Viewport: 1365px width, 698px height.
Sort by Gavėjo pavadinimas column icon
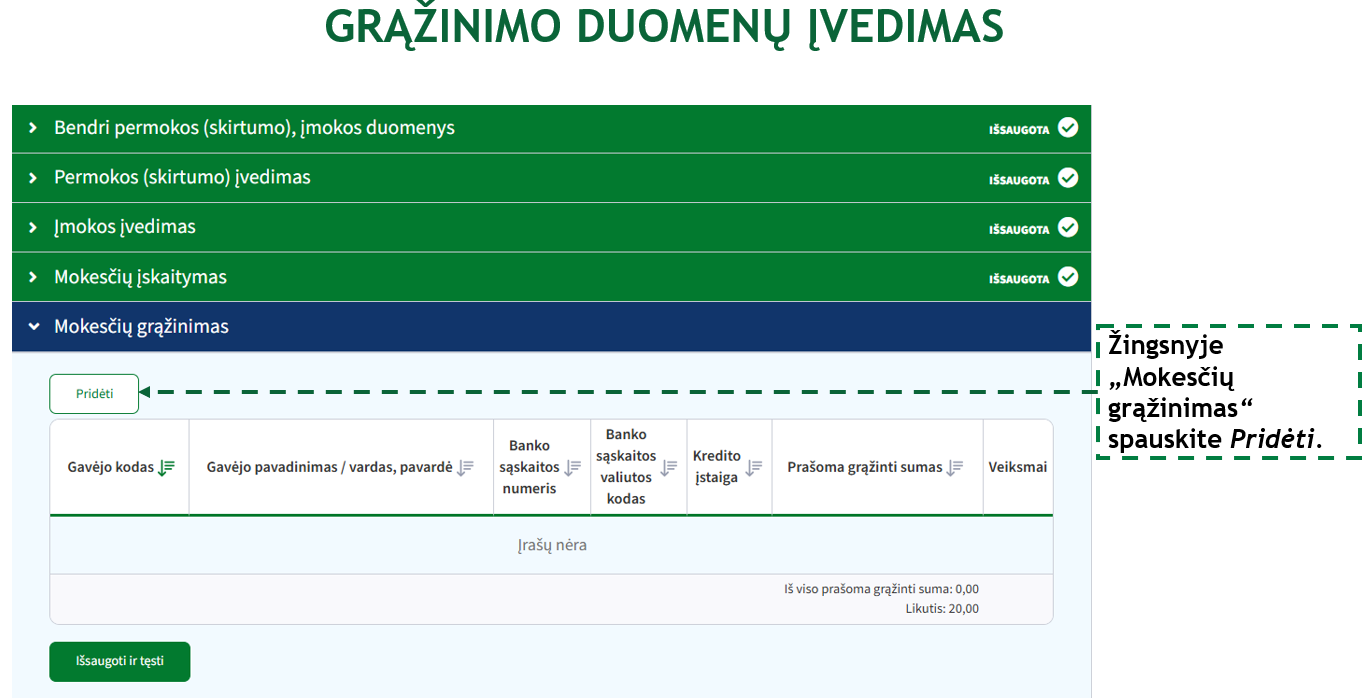465,467
